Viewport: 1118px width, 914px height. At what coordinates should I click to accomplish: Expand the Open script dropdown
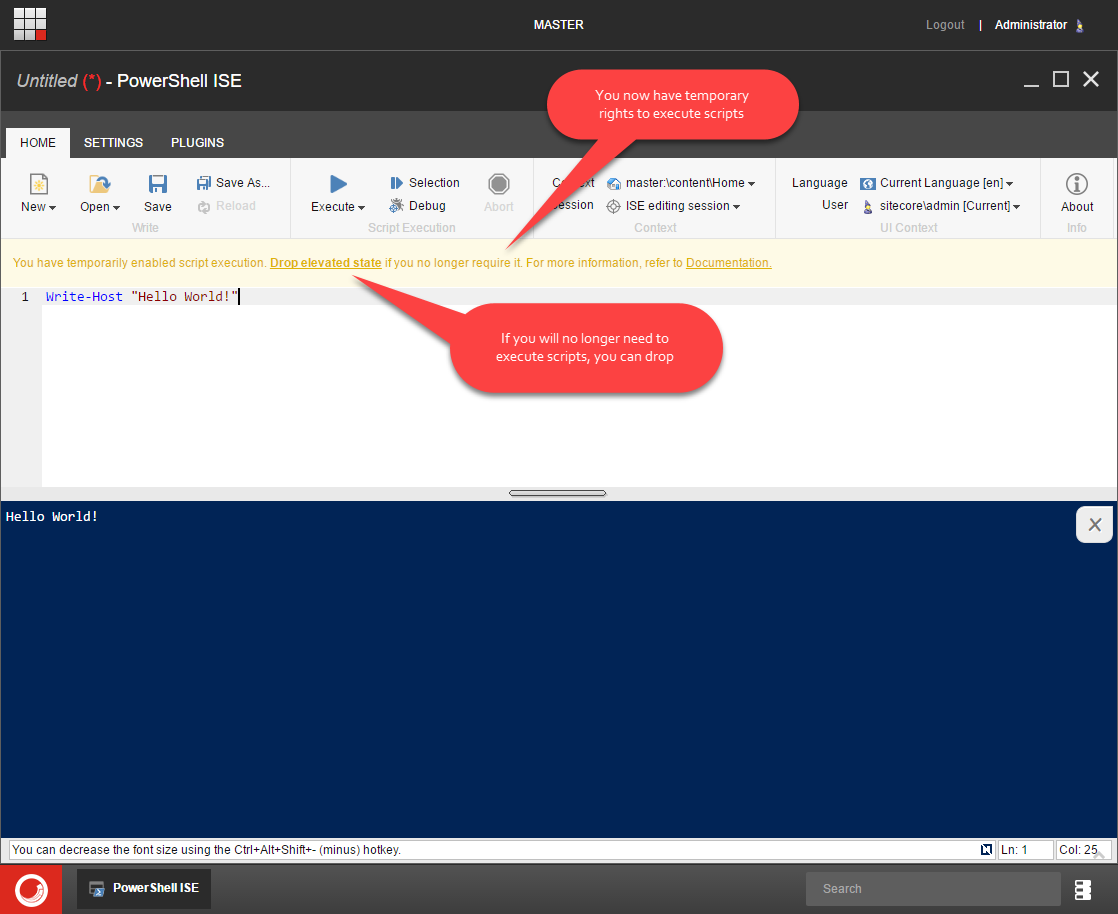pyautogui.click(x=100, y=207)
